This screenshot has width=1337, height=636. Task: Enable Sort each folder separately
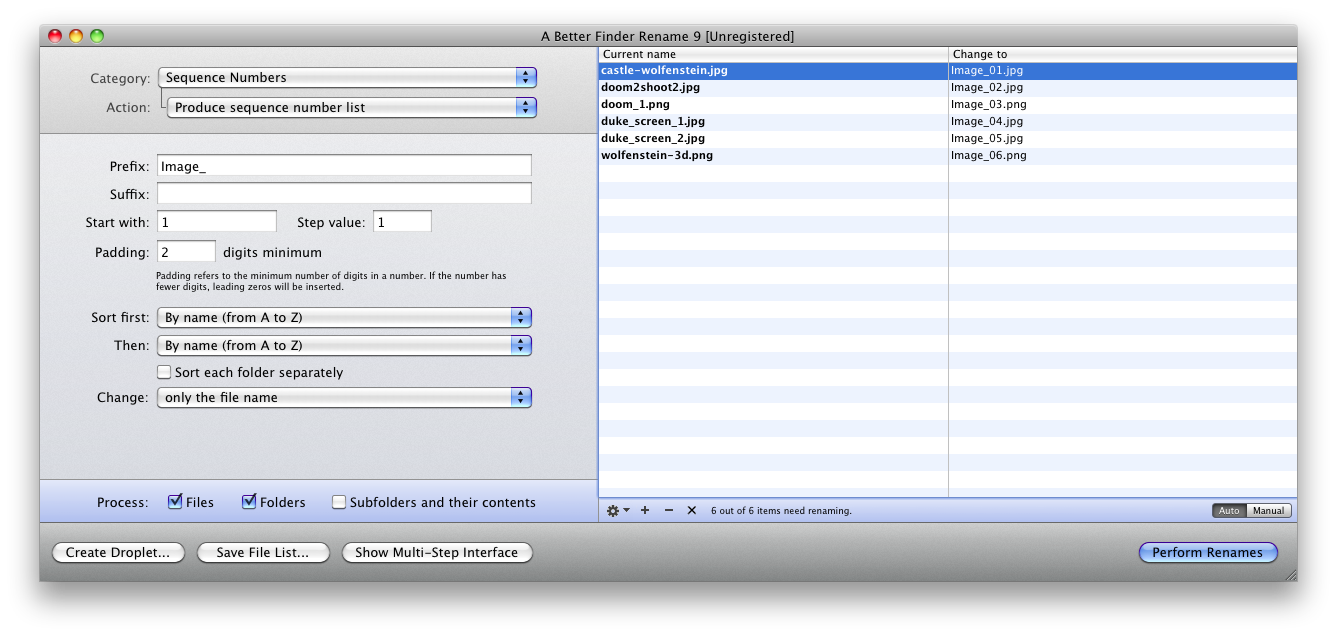click(x=164, y=372)
